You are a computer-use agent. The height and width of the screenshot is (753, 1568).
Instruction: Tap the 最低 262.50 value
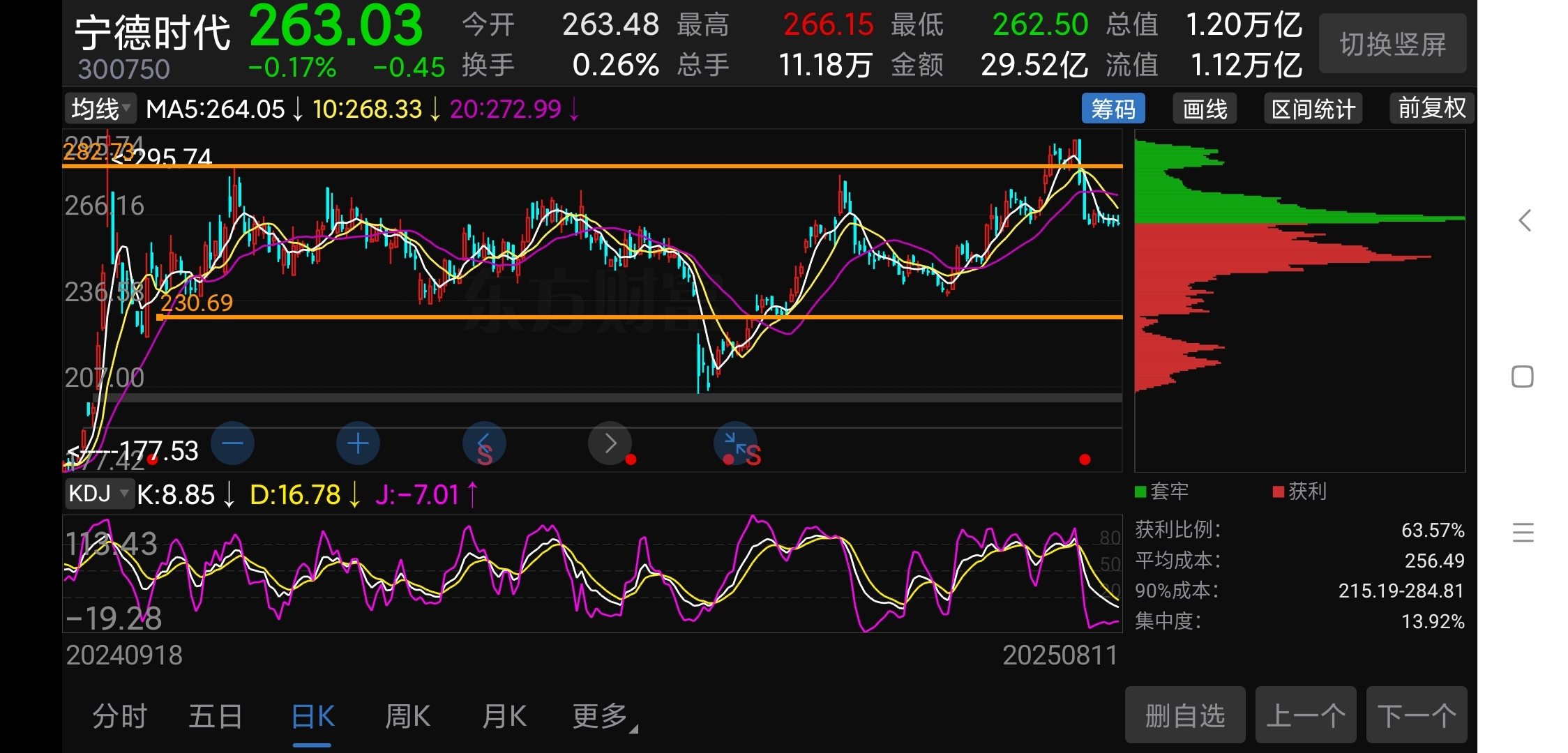pyautogui.click(x=1040, y=25)
